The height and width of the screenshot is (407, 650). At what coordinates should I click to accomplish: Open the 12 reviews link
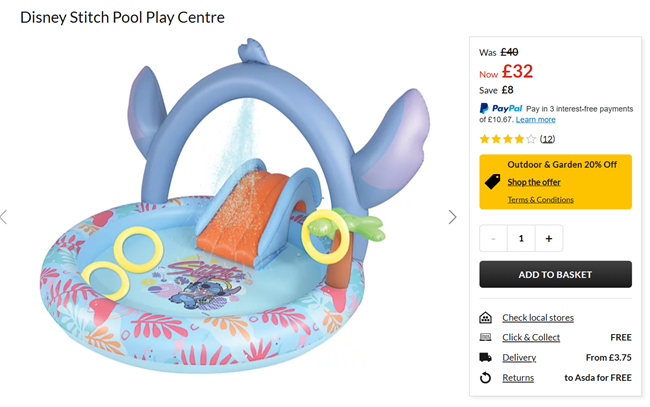(548, 139)
